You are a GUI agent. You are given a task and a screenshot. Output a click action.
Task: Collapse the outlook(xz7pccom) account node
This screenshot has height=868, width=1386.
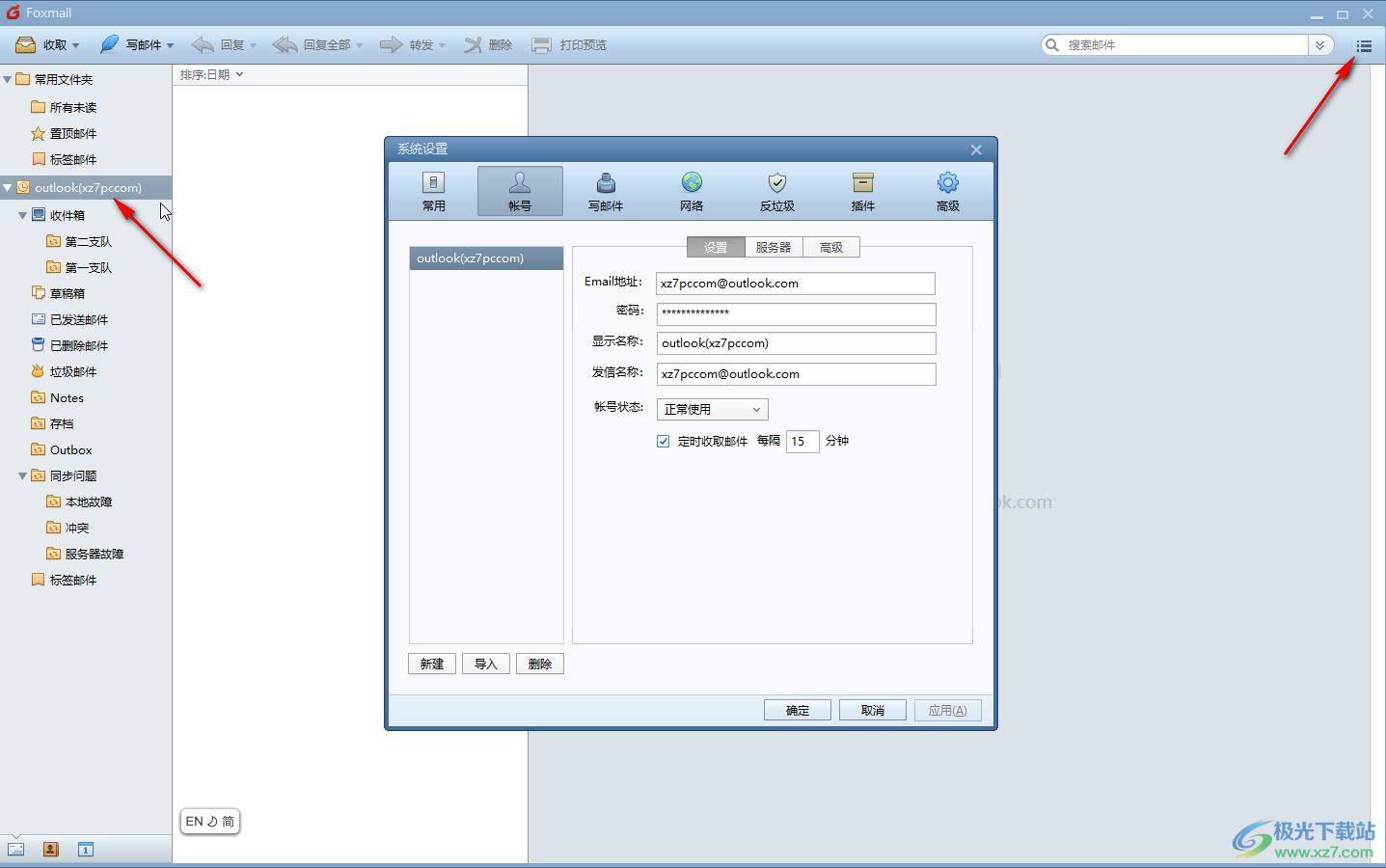[x=8, y=187]
